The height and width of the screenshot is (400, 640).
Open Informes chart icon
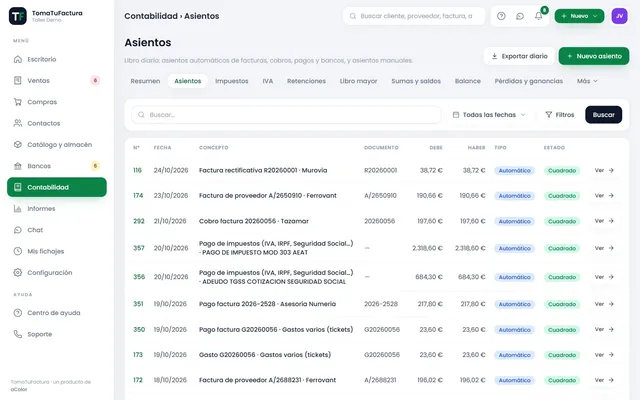[x=18, y=209]
